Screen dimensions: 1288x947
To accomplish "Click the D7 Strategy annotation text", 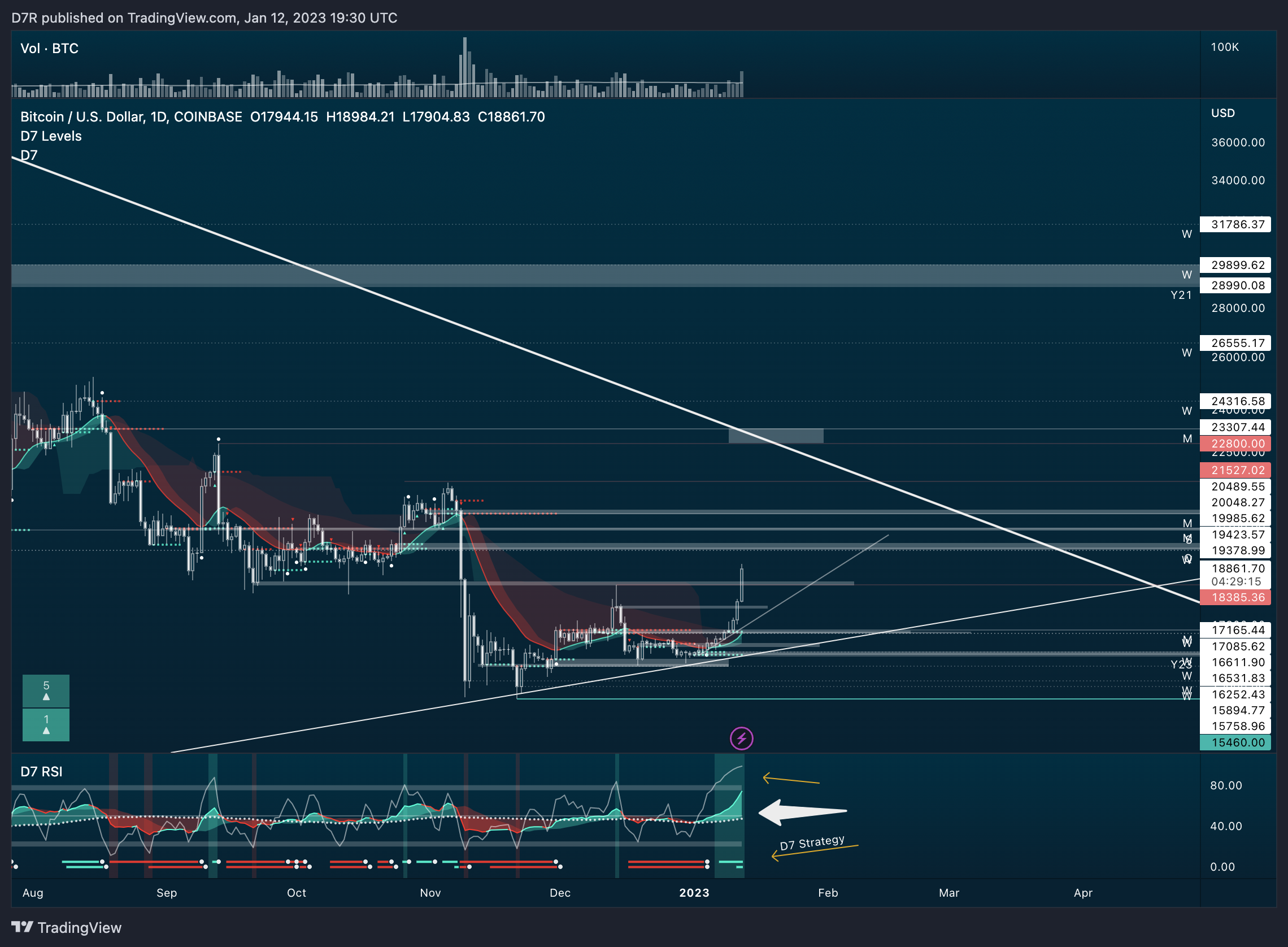I will (x=812, y=842).
